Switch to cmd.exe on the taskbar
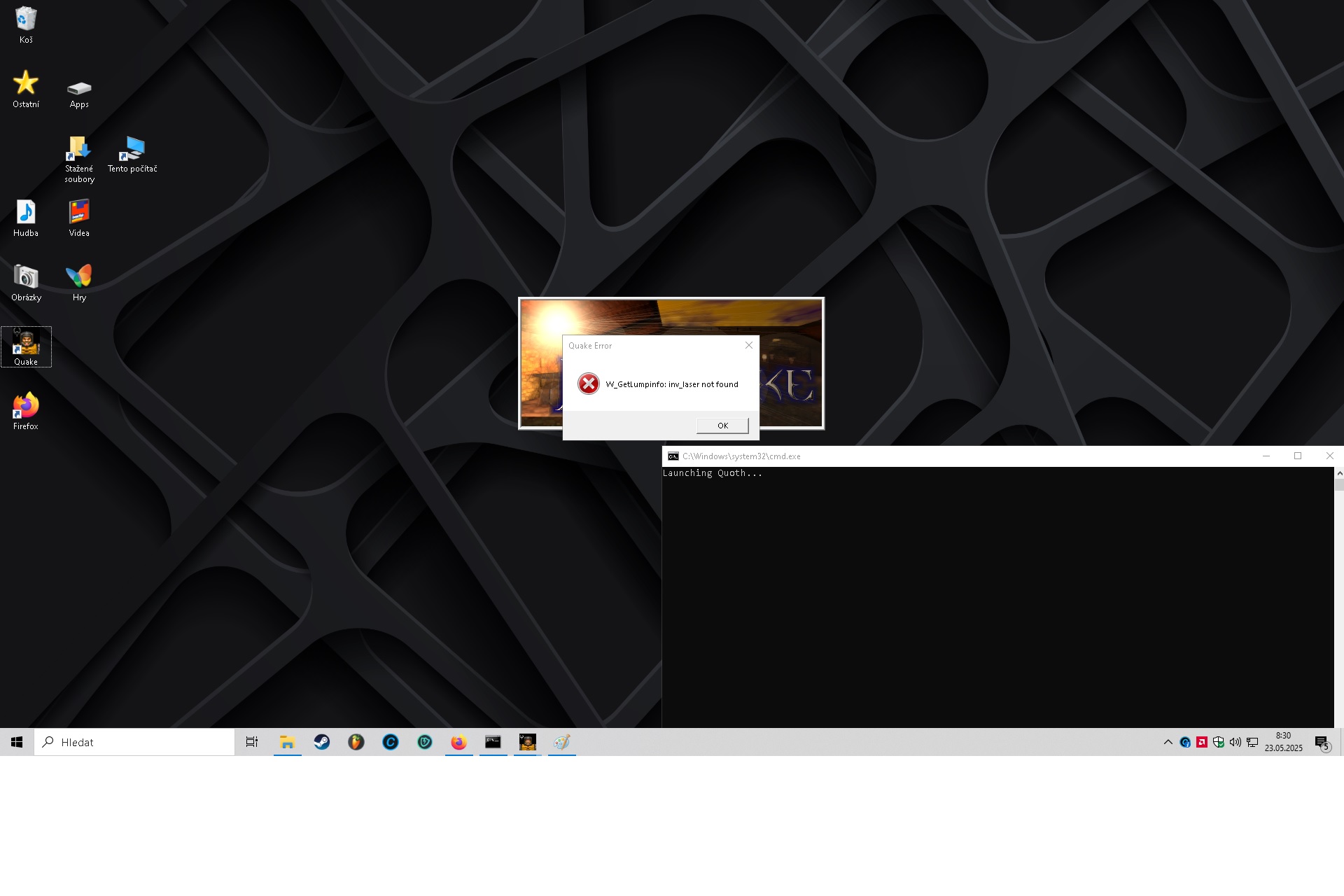The image size is (1344, 896). point(493,742)
